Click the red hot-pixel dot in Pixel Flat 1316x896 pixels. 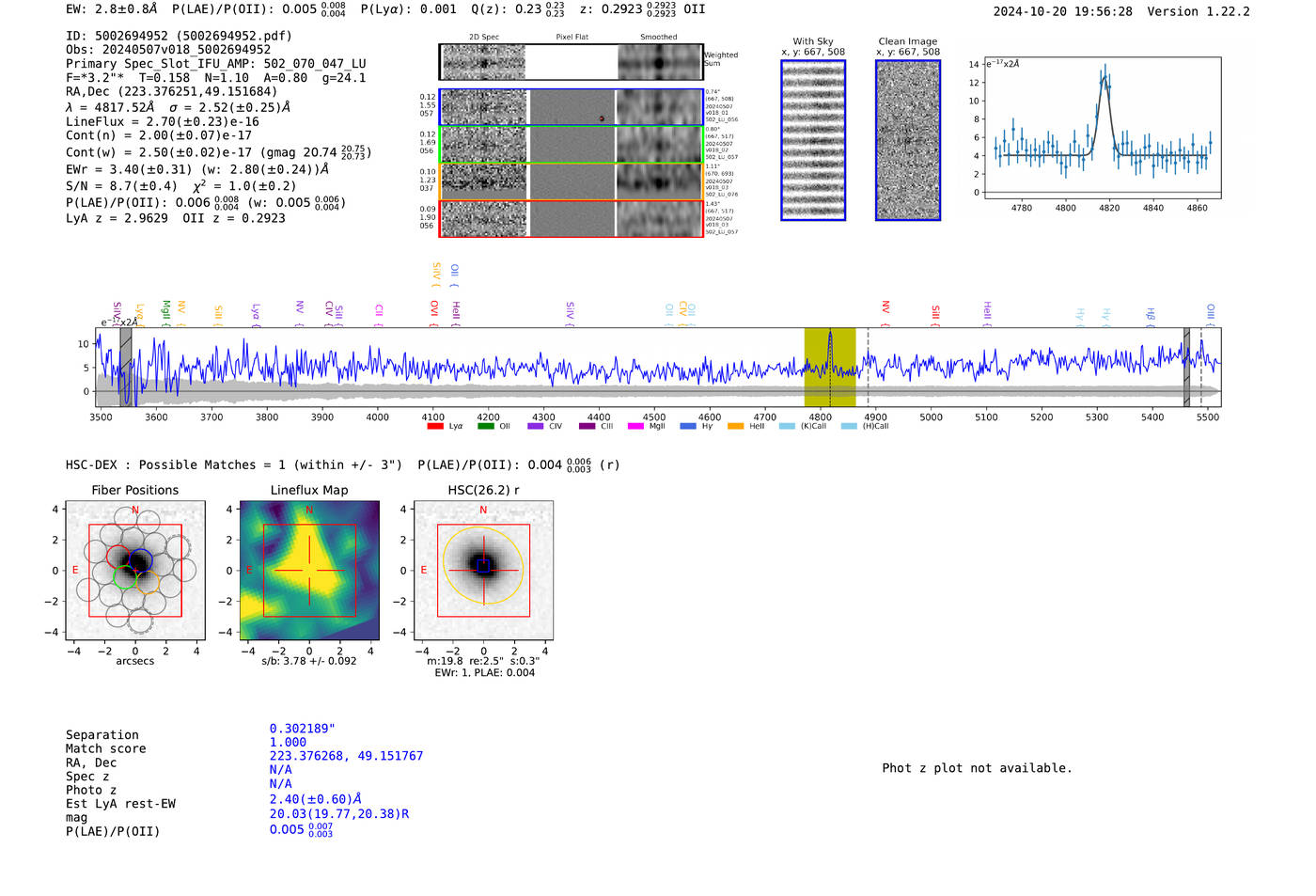point(602,118)
